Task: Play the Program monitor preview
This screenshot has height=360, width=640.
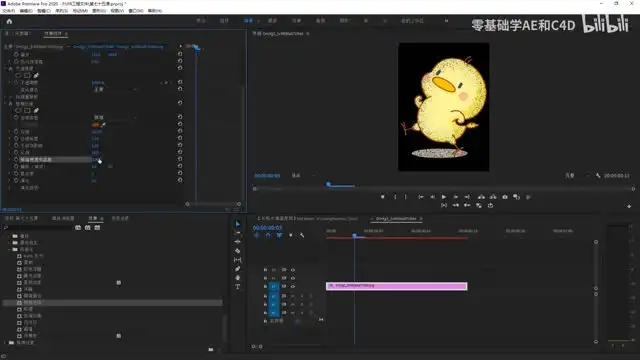Action: 444,197
